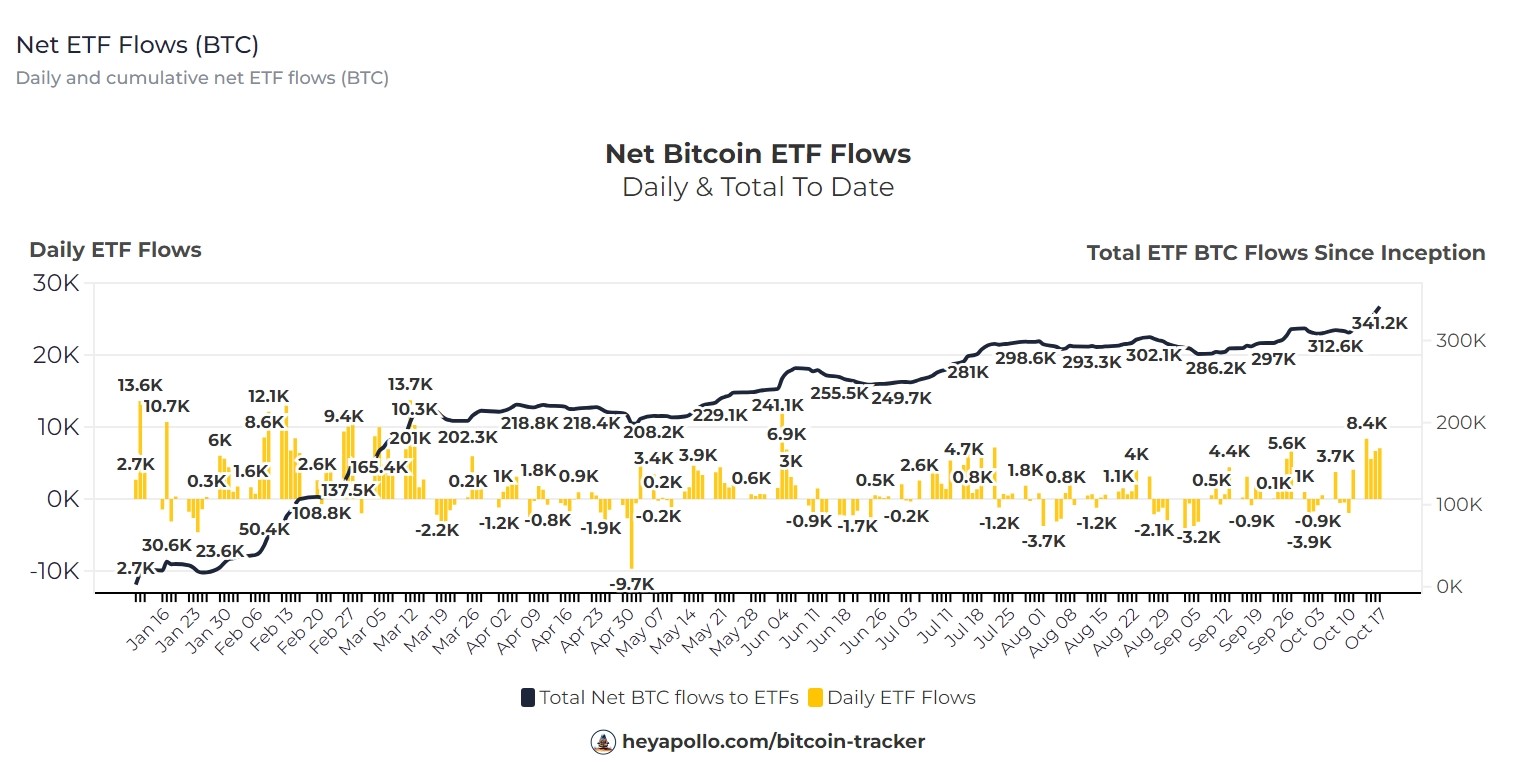Click the Daily ETF Flows left axis title
This screenshot has height=770, width=1513.
tap(115, 250)
